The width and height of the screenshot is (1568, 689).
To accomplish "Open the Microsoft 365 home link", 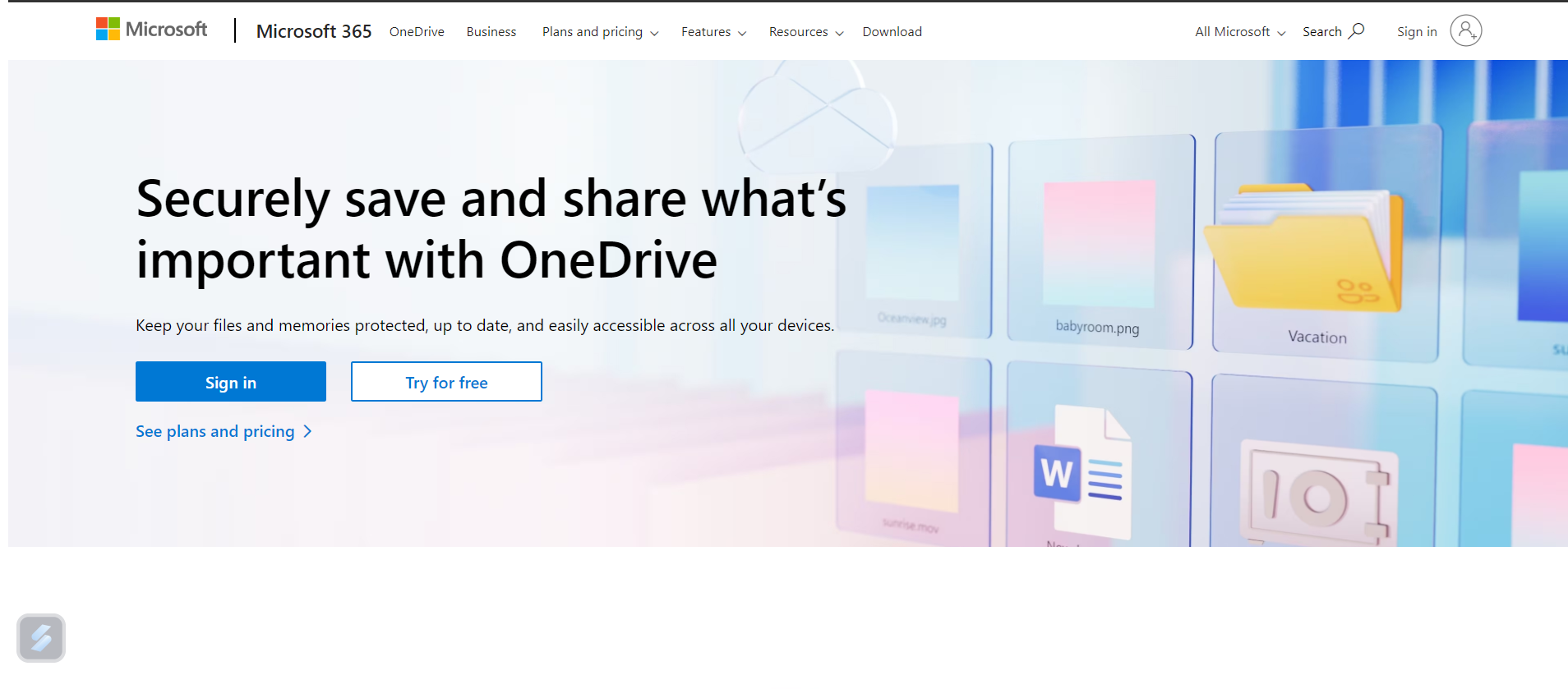I will pos(314,31).
